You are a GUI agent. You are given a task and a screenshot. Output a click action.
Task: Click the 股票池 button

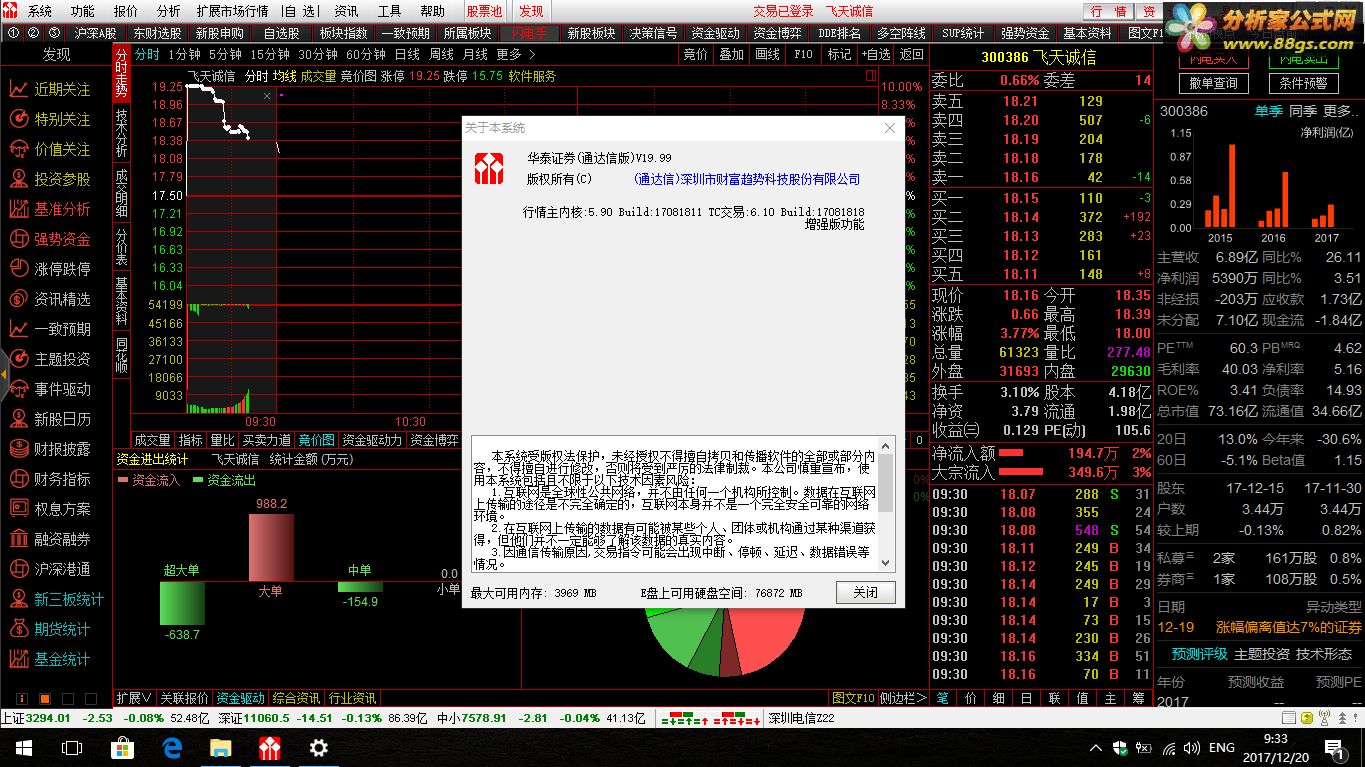tap(484, 11)
